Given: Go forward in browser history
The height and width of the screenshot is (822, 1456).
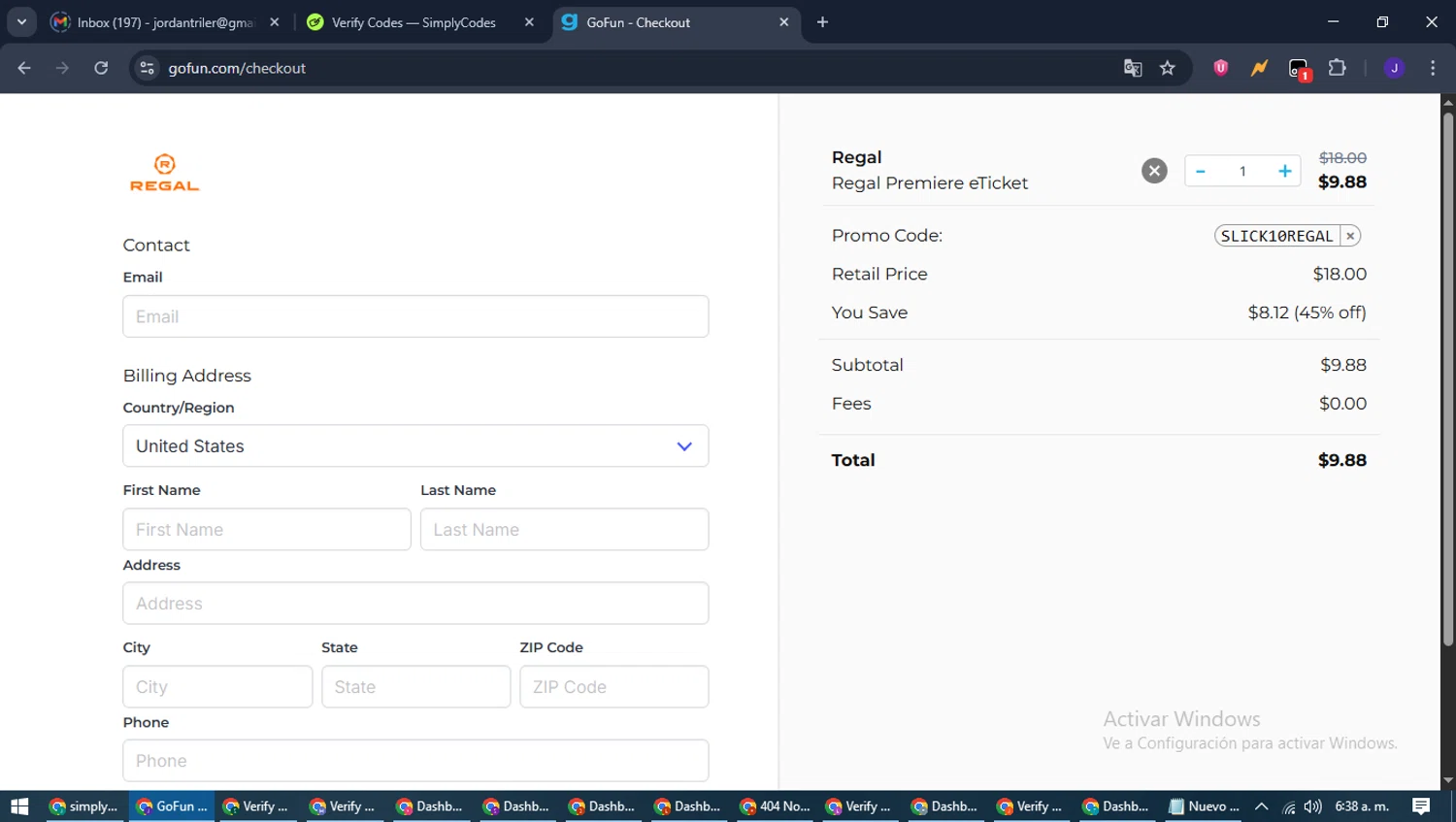Looking at the screenshot, I should (x=62, y=68).
